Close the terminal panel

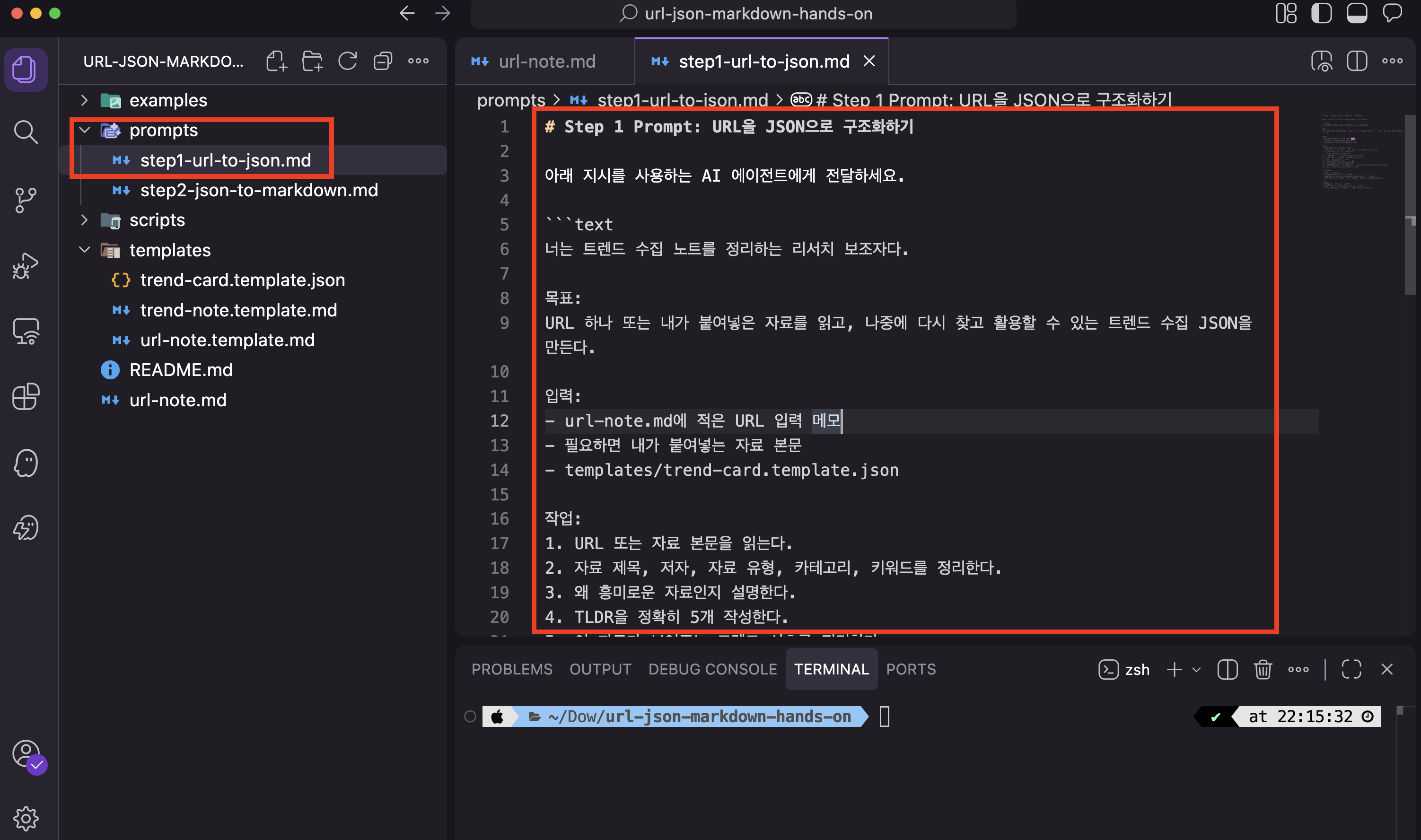pos(1387,669)
